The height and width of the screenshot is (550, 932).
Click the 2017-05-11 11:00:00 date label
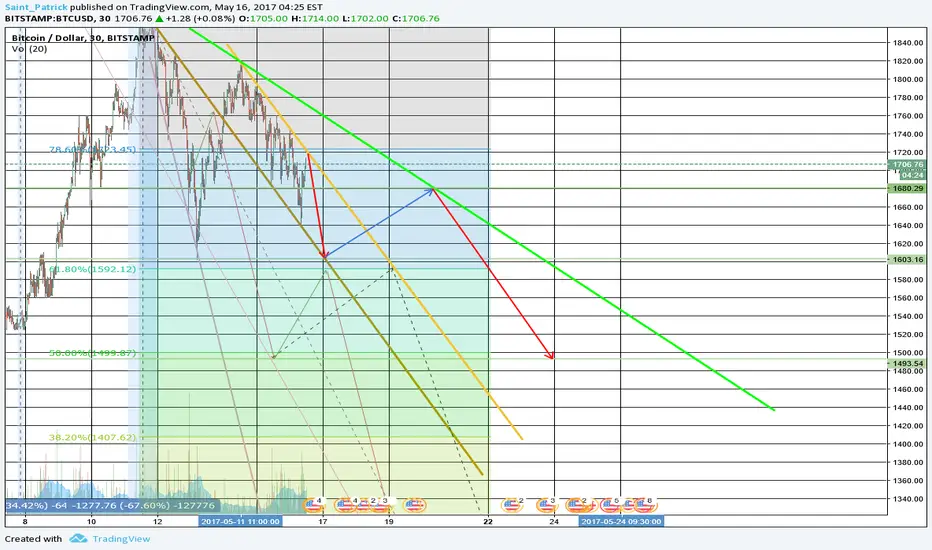[240, 521]
